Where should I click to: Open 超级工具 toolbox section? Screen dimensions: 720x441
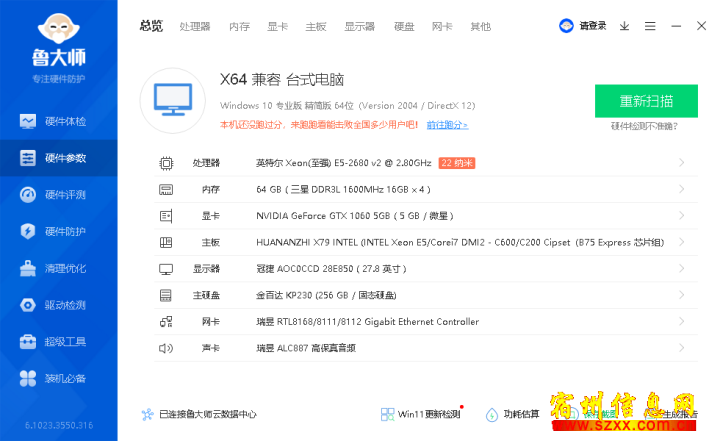(59, 342)
